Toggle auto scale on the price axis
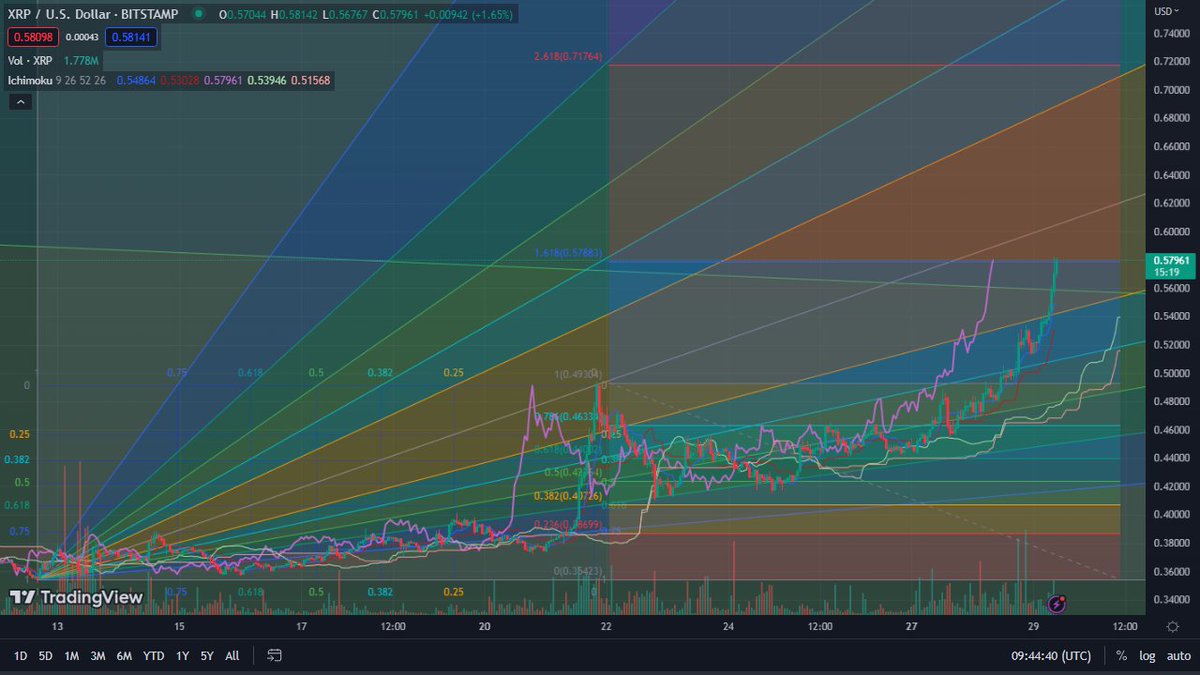This screenshot has width=1200, height=675. 1178,656
